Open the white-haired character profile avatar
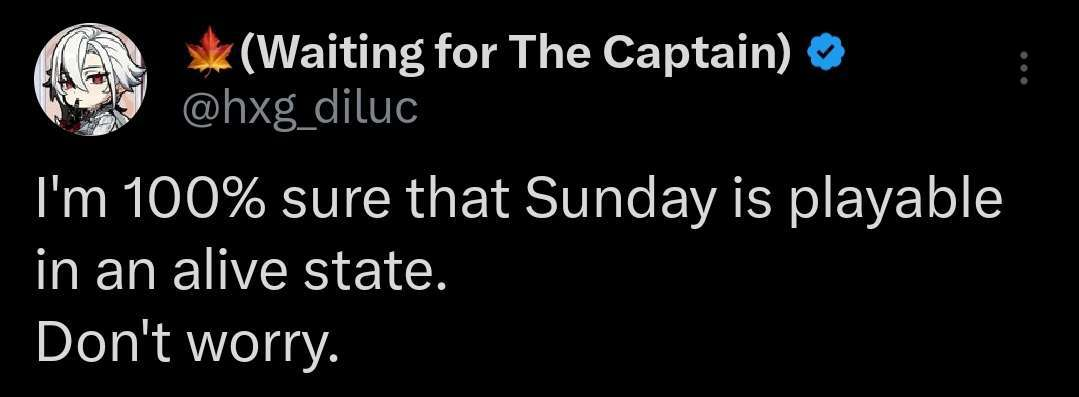Image resolution: width=1079 pixels, height=397 pixels. click(91, 79)
